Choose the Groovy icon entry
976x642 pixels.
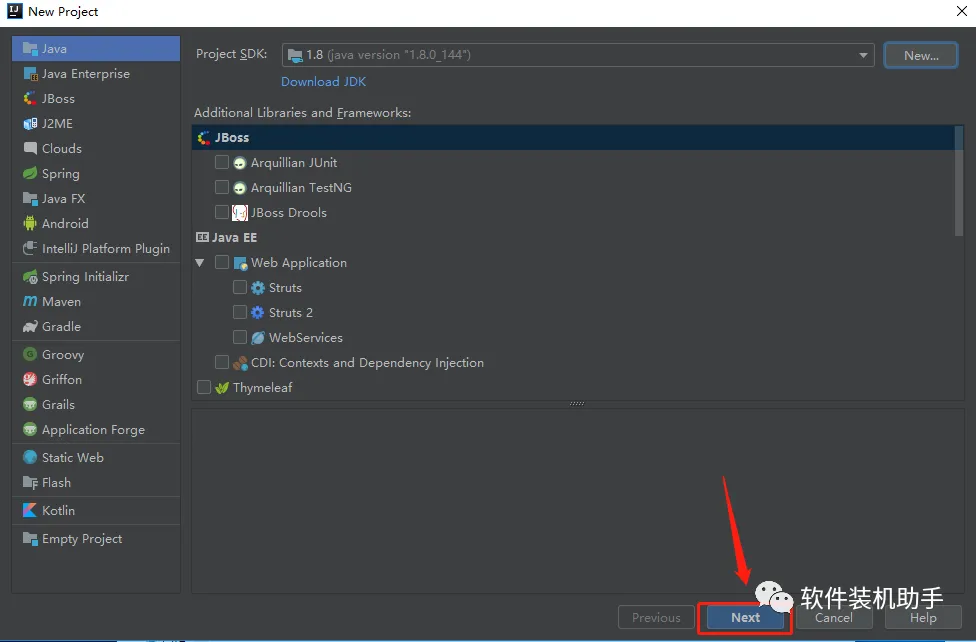(x=30, y=354)
